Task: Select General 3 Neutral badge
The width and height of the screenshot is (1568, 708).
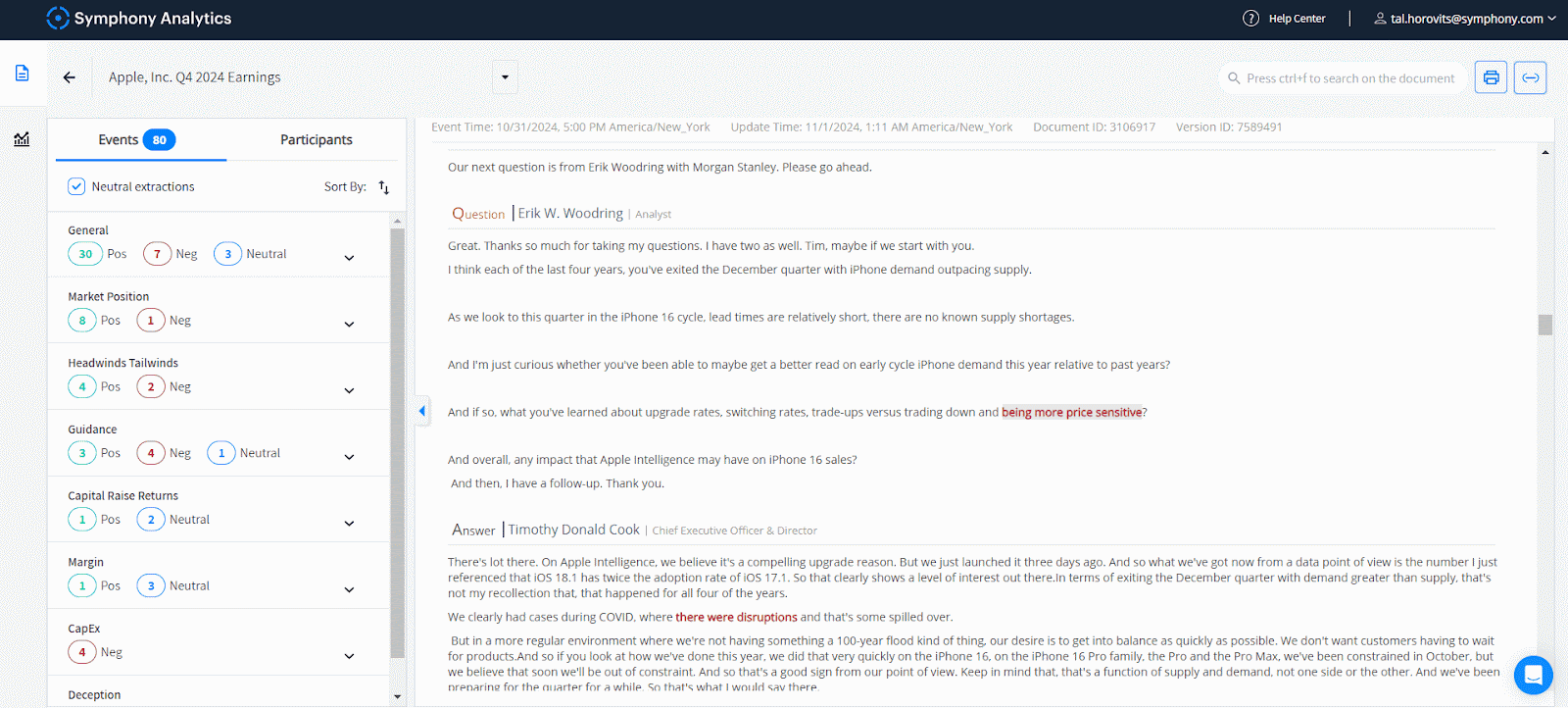Action: [x=227, y=254]
